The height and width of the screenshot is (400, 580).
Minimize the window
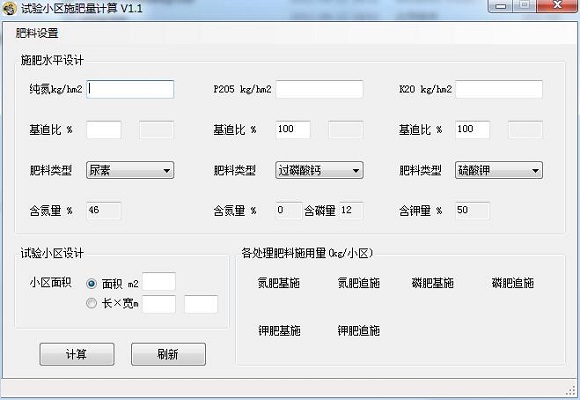(500, 6)
